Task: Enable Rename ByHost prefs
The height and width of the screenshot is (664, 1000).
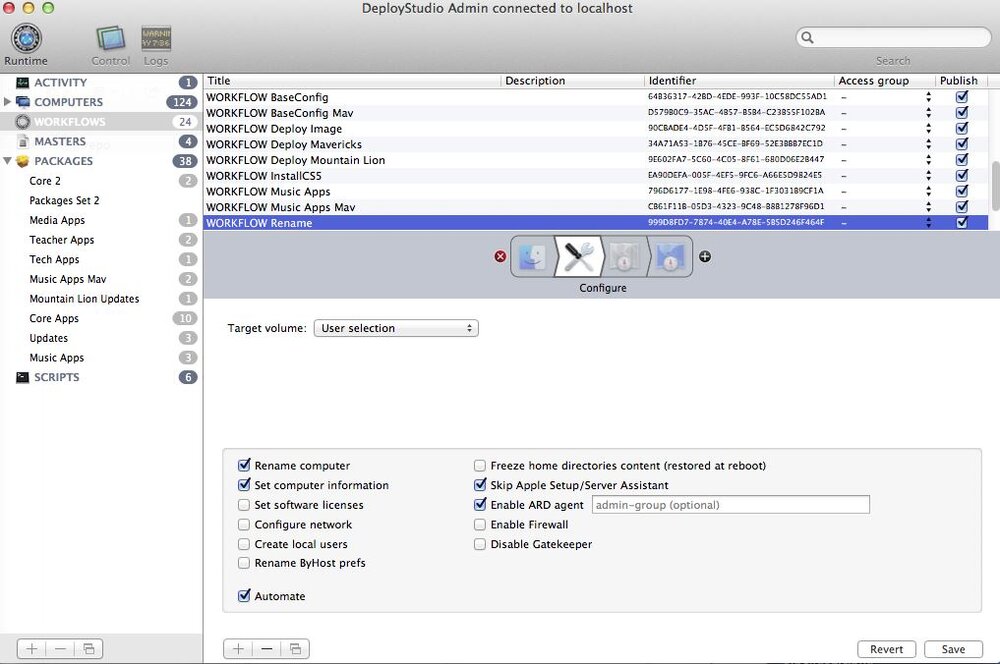Action: pos(244,563)
